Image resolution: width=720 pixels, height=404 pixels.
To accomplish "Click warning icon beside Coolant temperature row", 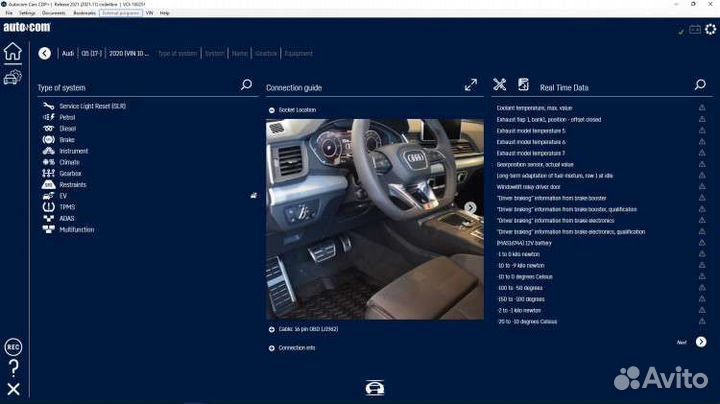I will [702, 107].
